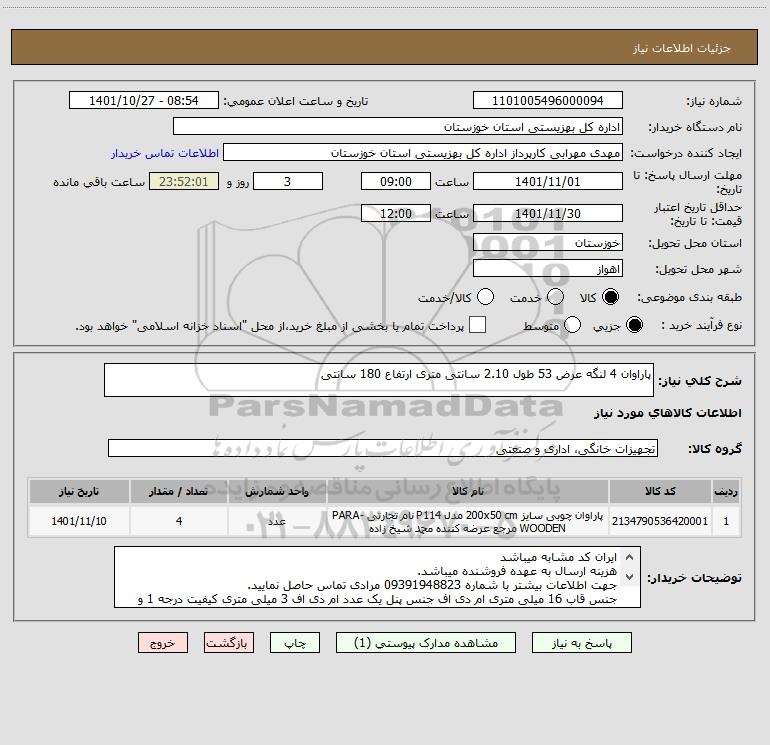Click the واحد شمارش column header
The width and height of the screenshot is (770, 745).
277,491
